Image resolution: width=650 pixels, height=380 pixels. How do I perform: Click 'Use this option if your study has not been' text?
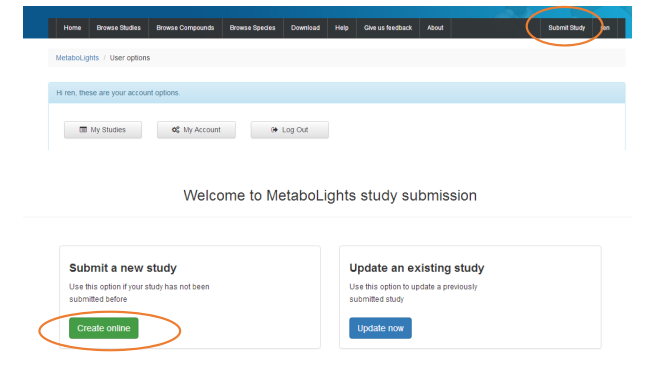click(139, 287)
